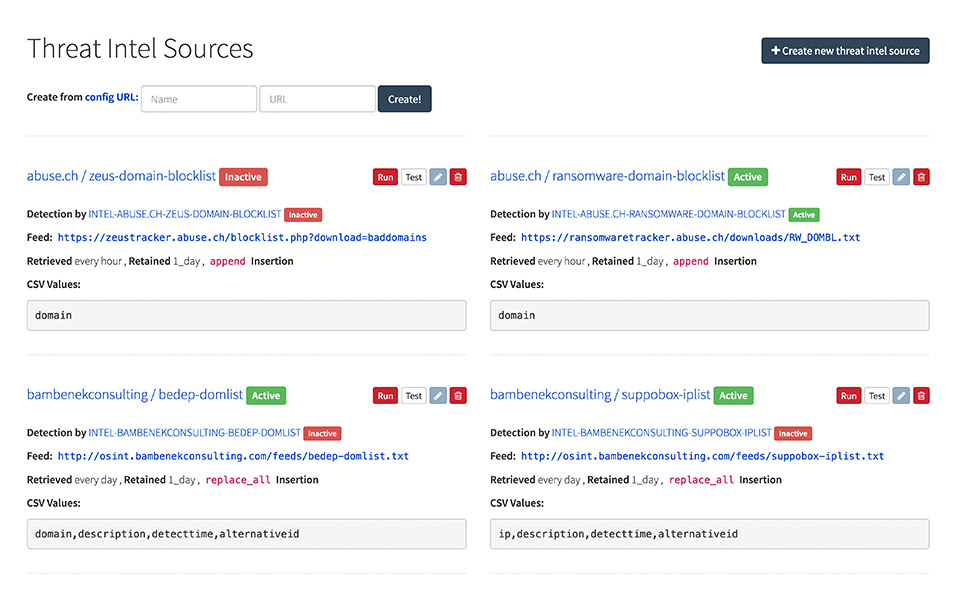Click pencil icon for ransomware-domain-blocklist
960x600 pixels.
click(x=901, y=177)
